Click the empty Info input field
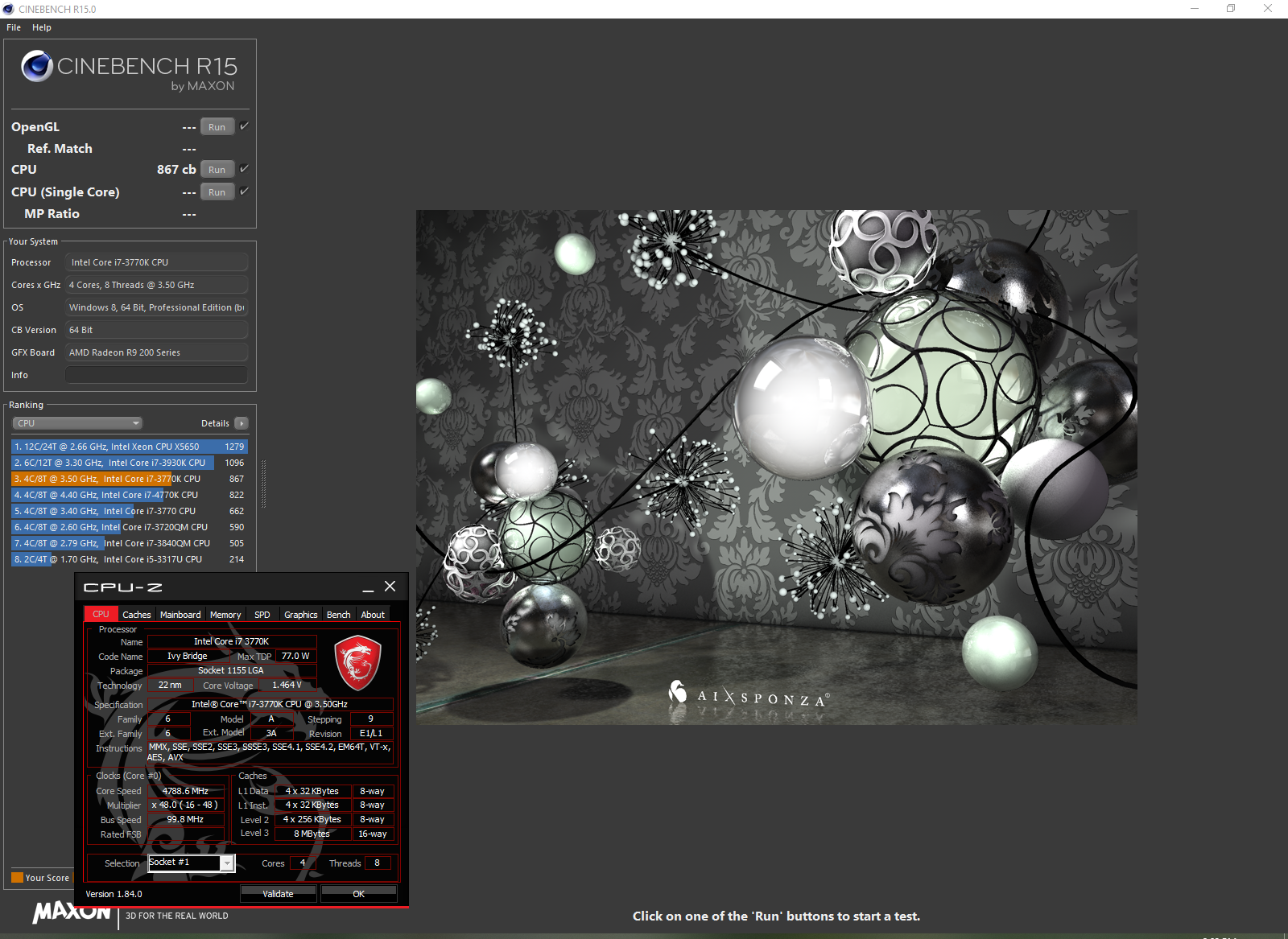This screenshot has height=939, width=1288. [x=156, y=375]
